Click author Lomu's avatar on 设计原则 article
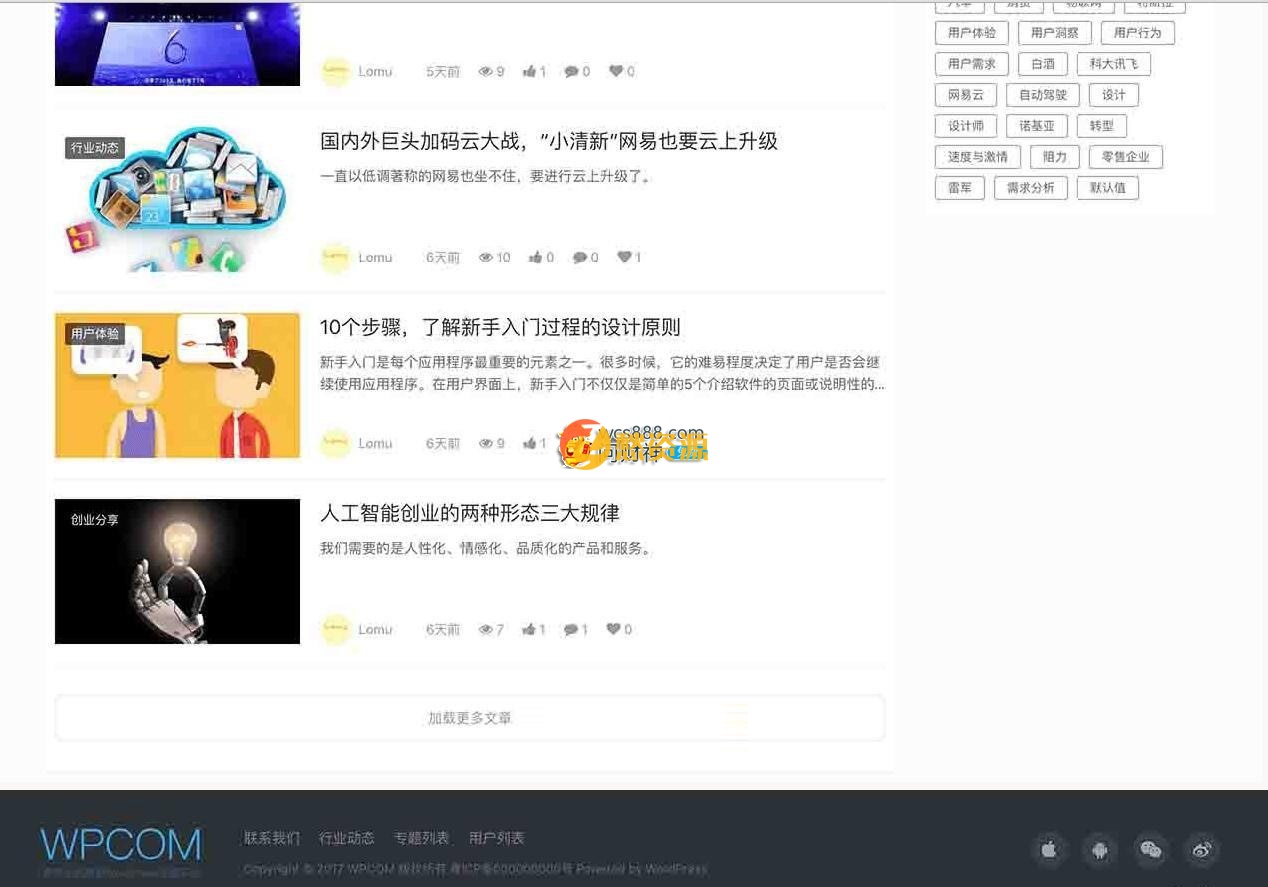1268x887 pixels. [336, 443]
